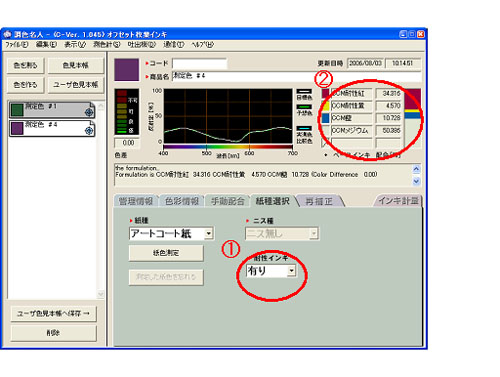Click the 目標色 white line legend icon
This screenshot has height=377, width=500.
click(x=304, y=91)
